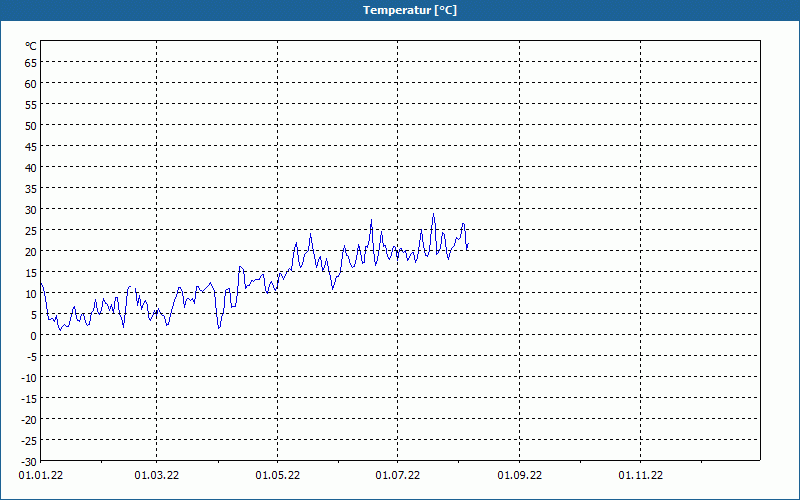Click the -5 label on the y-axis
Image resolution: width=800 pixels, height=500 pixels.
(30, 356)
